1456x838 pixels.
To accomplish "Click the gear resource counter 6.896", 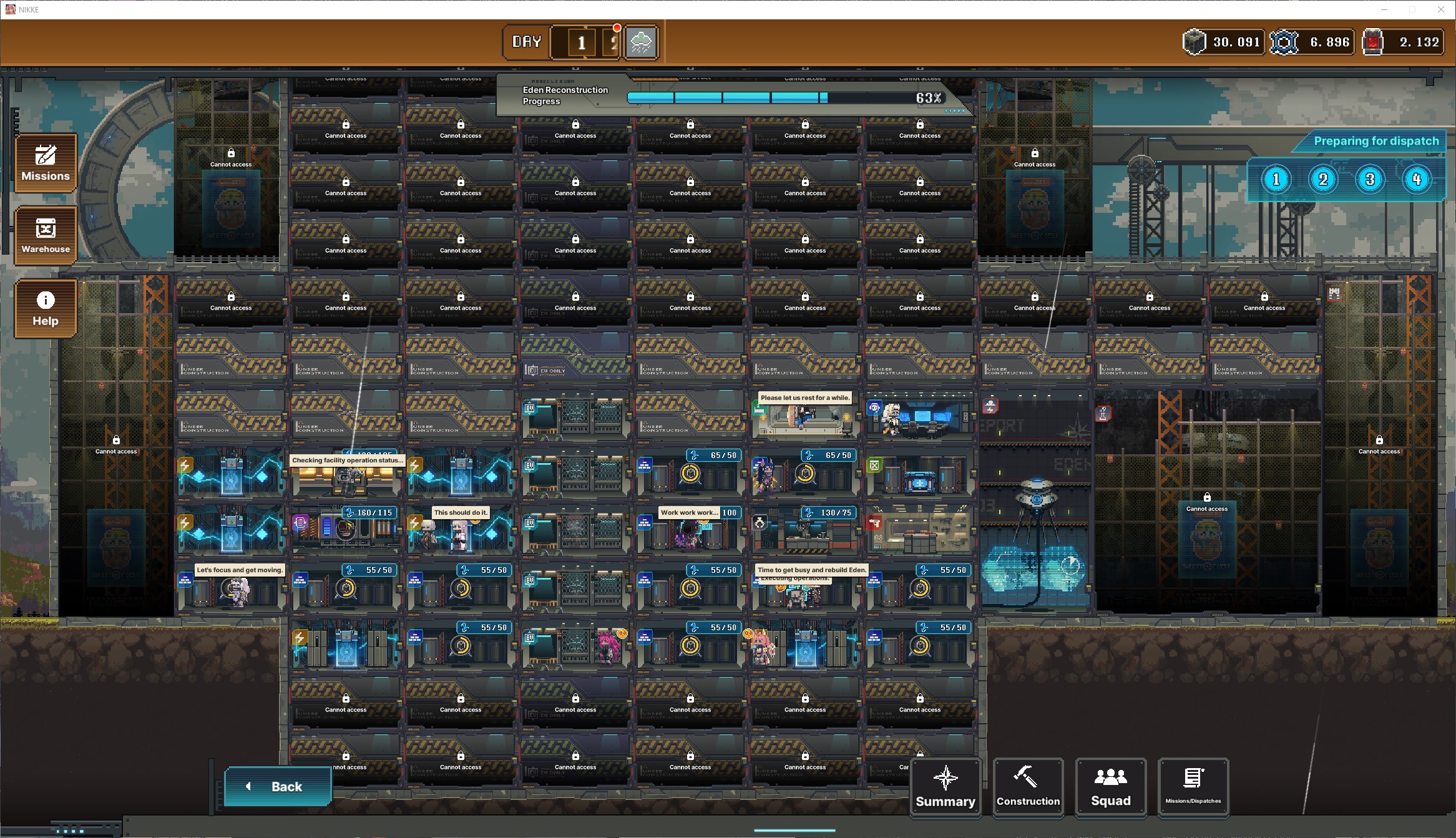I will click(x=1311, y=42).
